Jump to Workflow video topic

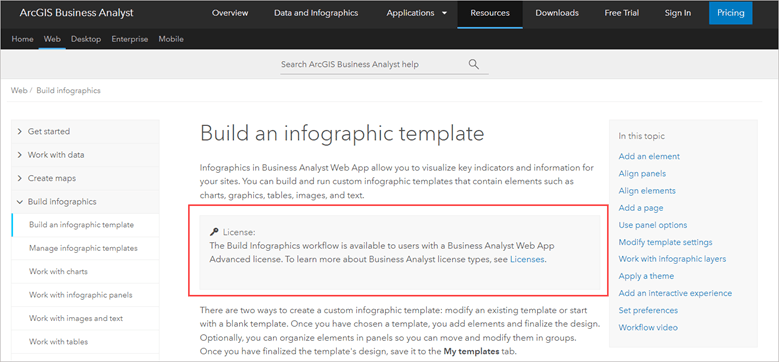pos(648,328)
